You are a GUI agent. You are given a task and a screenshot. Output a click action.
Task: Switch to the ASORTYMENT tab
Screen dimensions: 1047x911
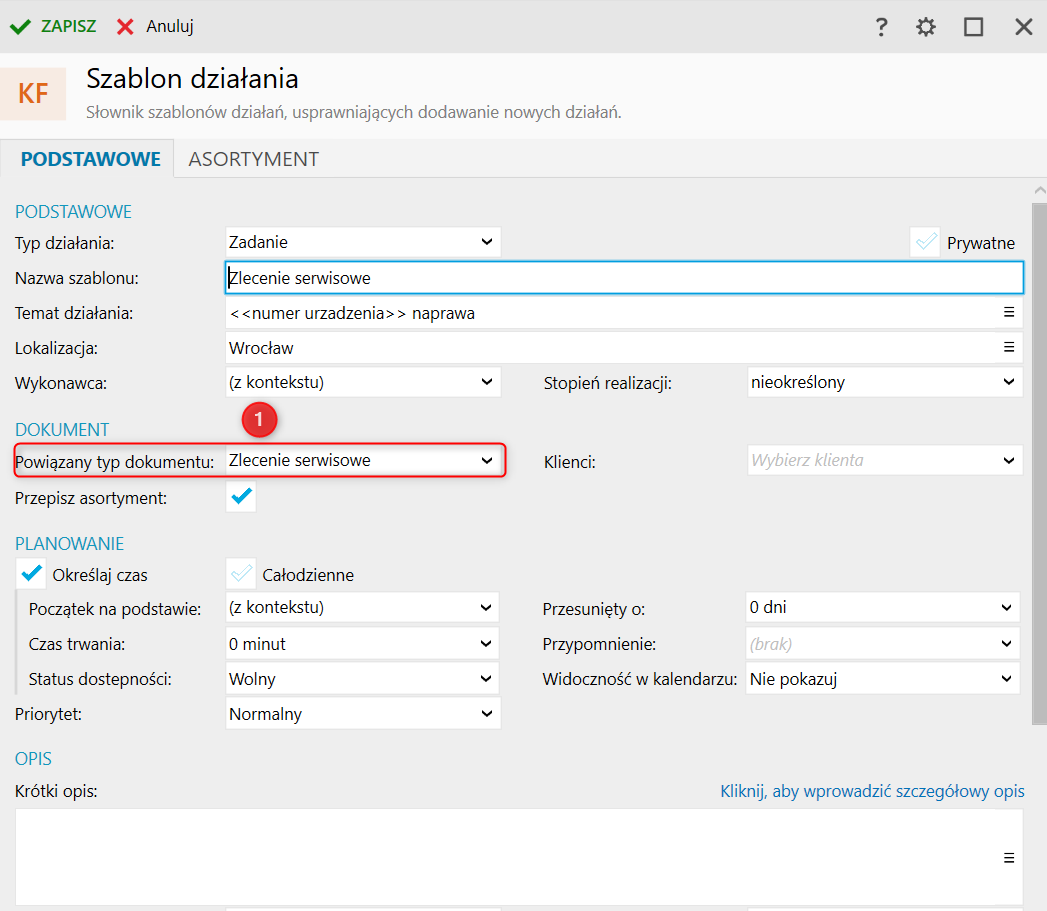[253, 159]
